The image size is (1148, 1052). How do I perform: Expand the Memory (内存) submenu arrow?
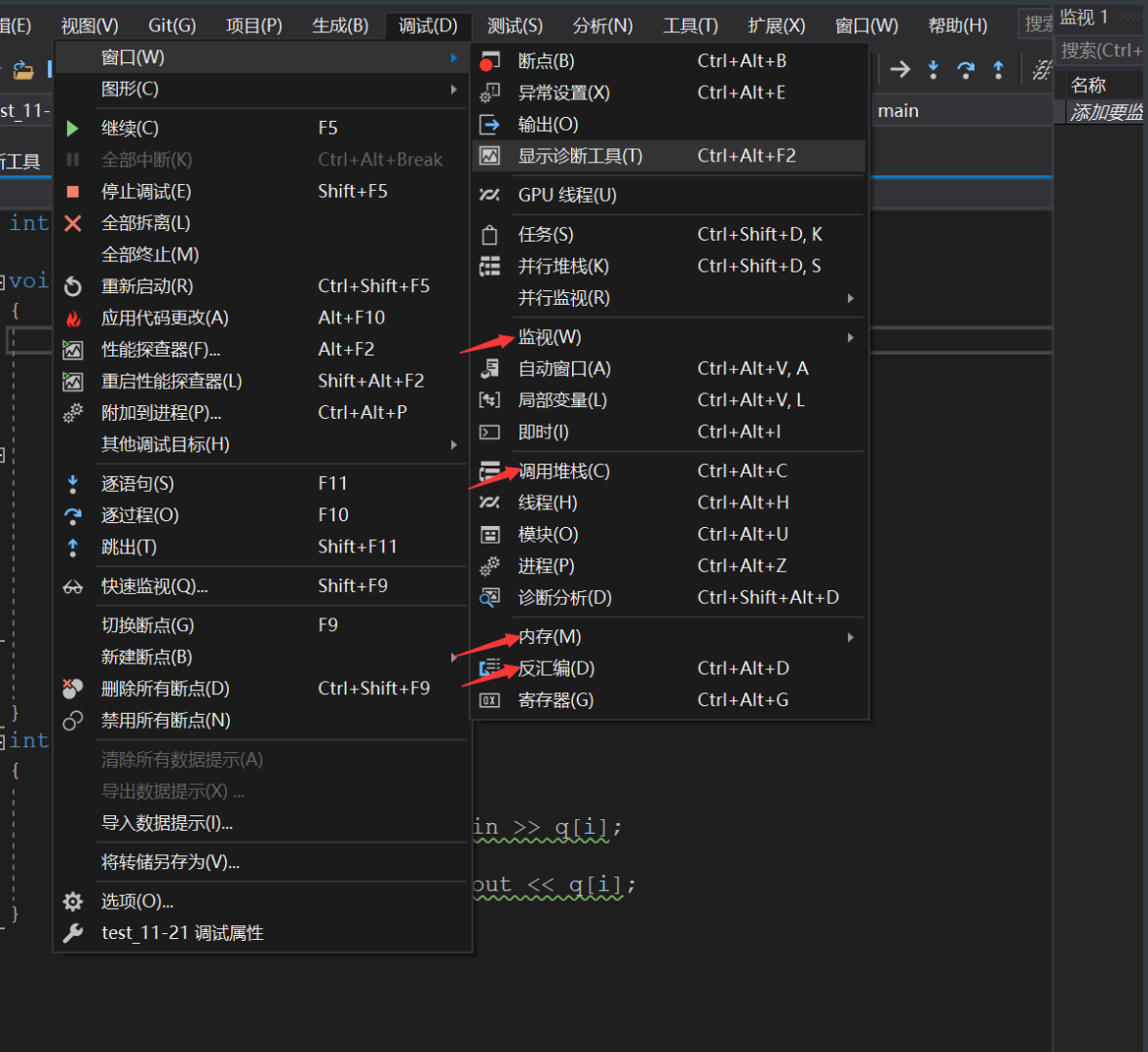pyautogui.click(x=850, y=638)
